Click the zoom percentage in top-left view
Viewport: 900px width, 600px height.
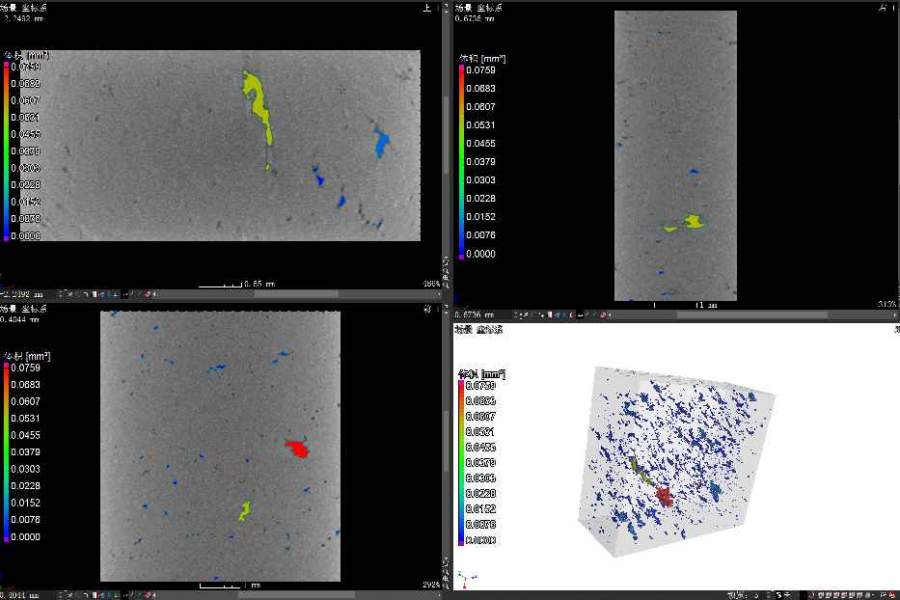[432, 284]
